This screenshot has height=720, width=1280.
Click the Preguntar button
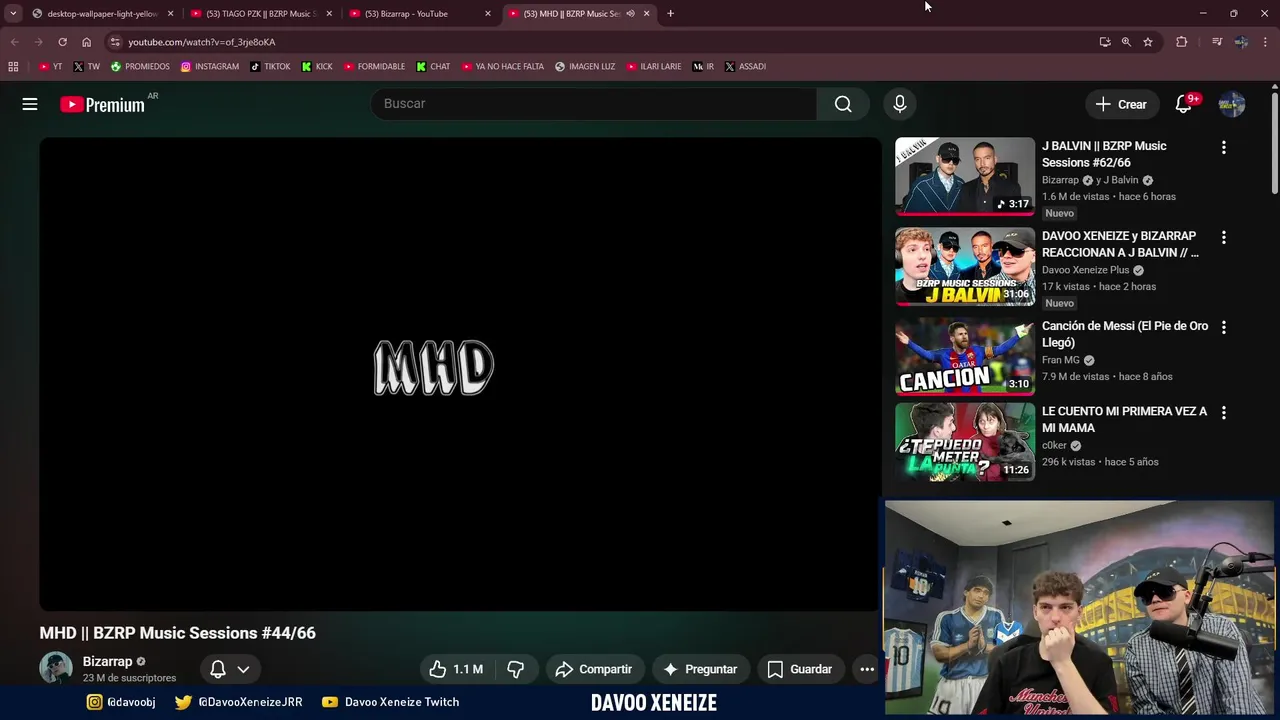coord(700,669)
